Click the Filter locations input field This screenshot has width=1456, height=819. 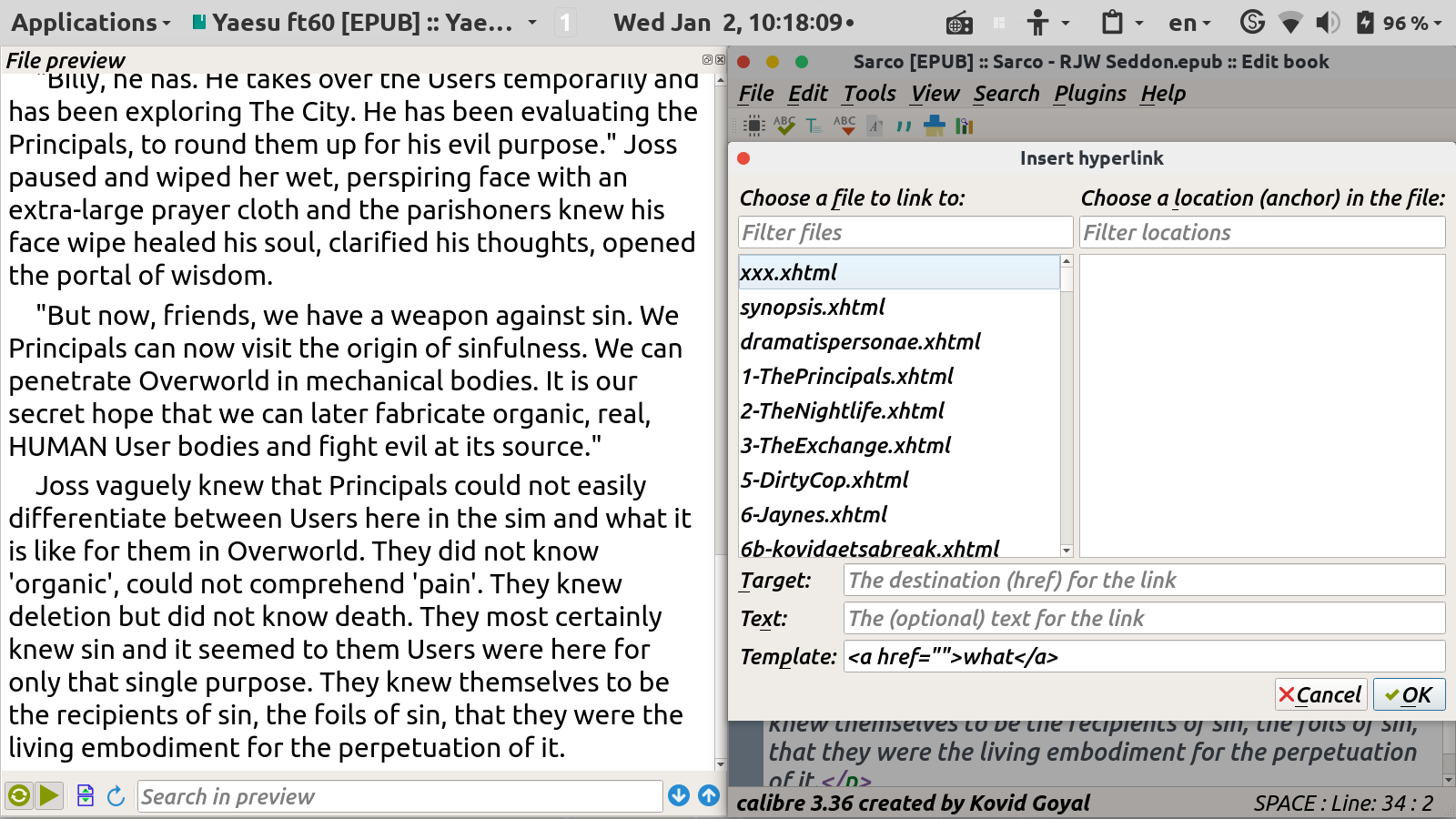pos(1262,232)
